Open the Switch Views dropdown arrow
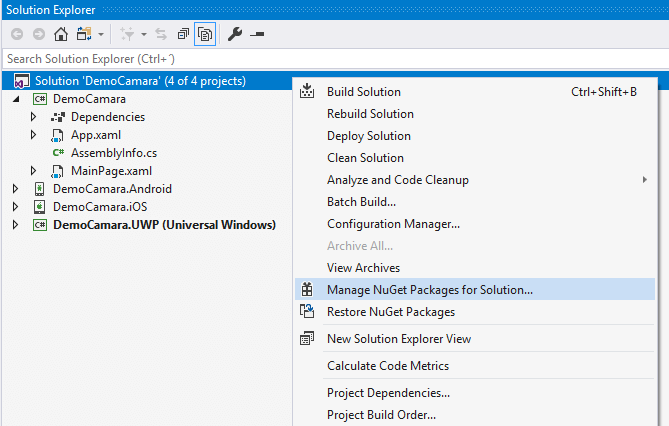This screenshot has height=426, width=669. click(x=101, y=34)
